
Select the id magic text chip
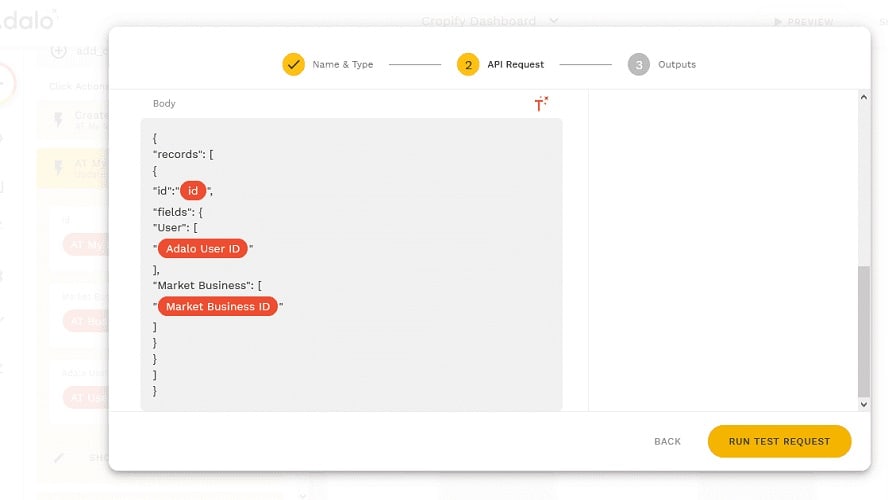(x=193, y=191)
